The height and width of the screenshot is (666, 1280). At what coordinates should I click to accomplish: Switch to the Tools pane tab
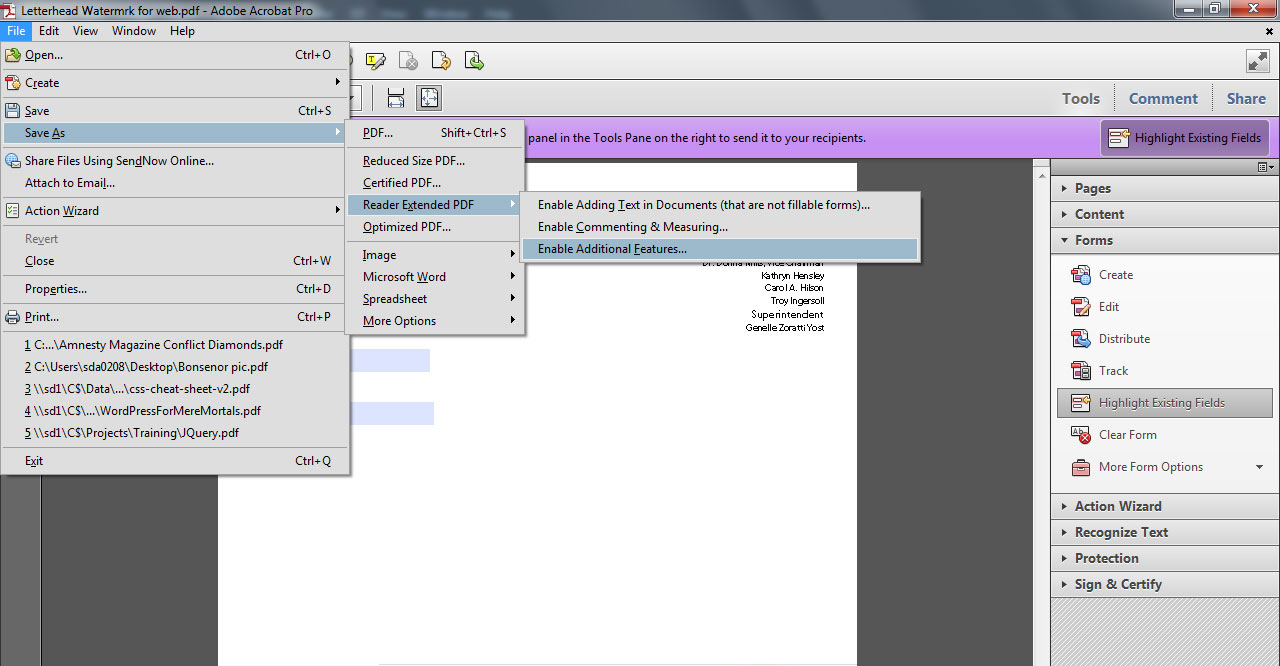click(1080, 98)
